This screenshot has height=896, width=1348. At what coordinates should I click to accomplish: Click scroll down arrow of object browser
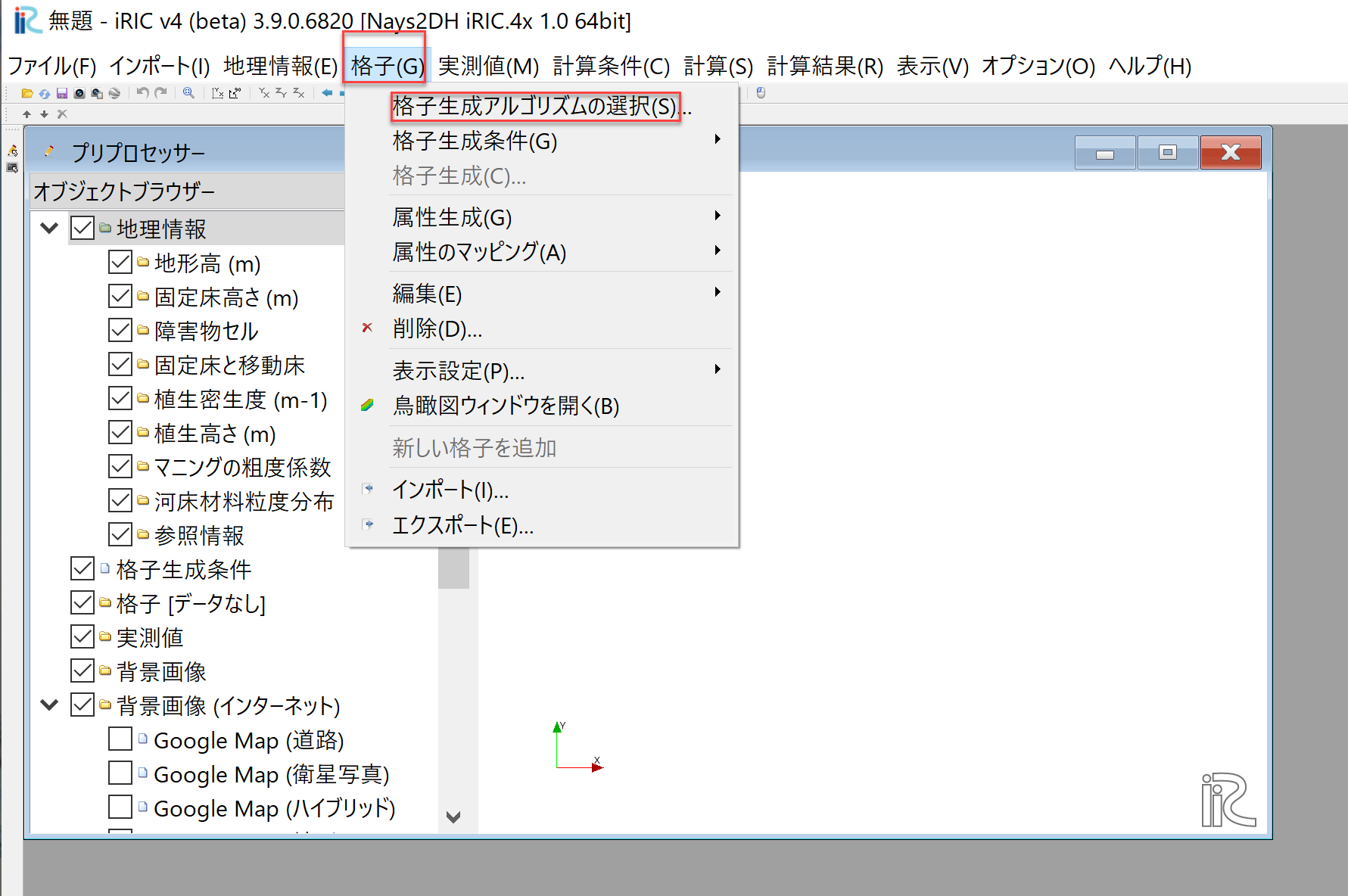[x=453, y=817]
